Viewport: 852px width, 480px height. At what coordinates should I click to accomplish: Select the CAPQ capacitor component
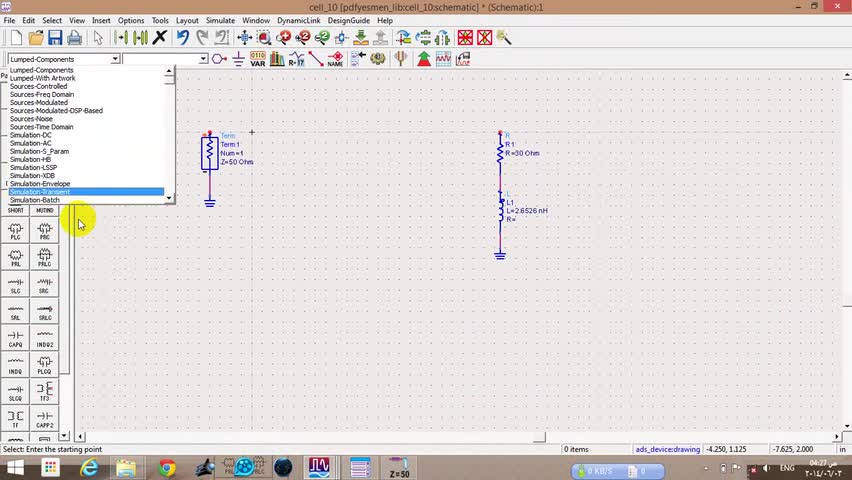coord(15,338)
